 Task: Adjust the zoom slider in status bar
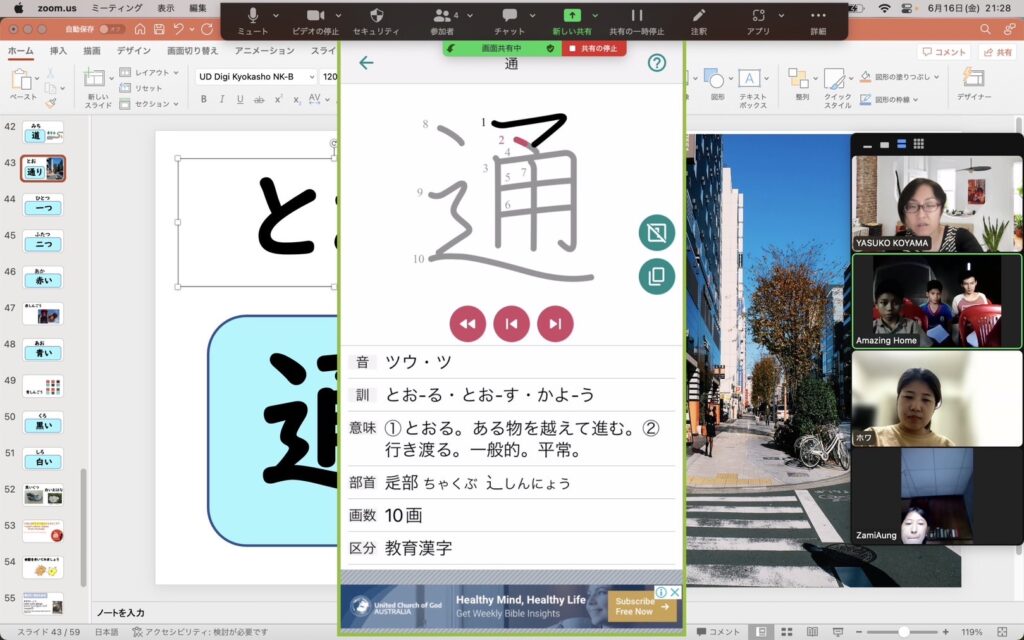[x=903, y=632]
